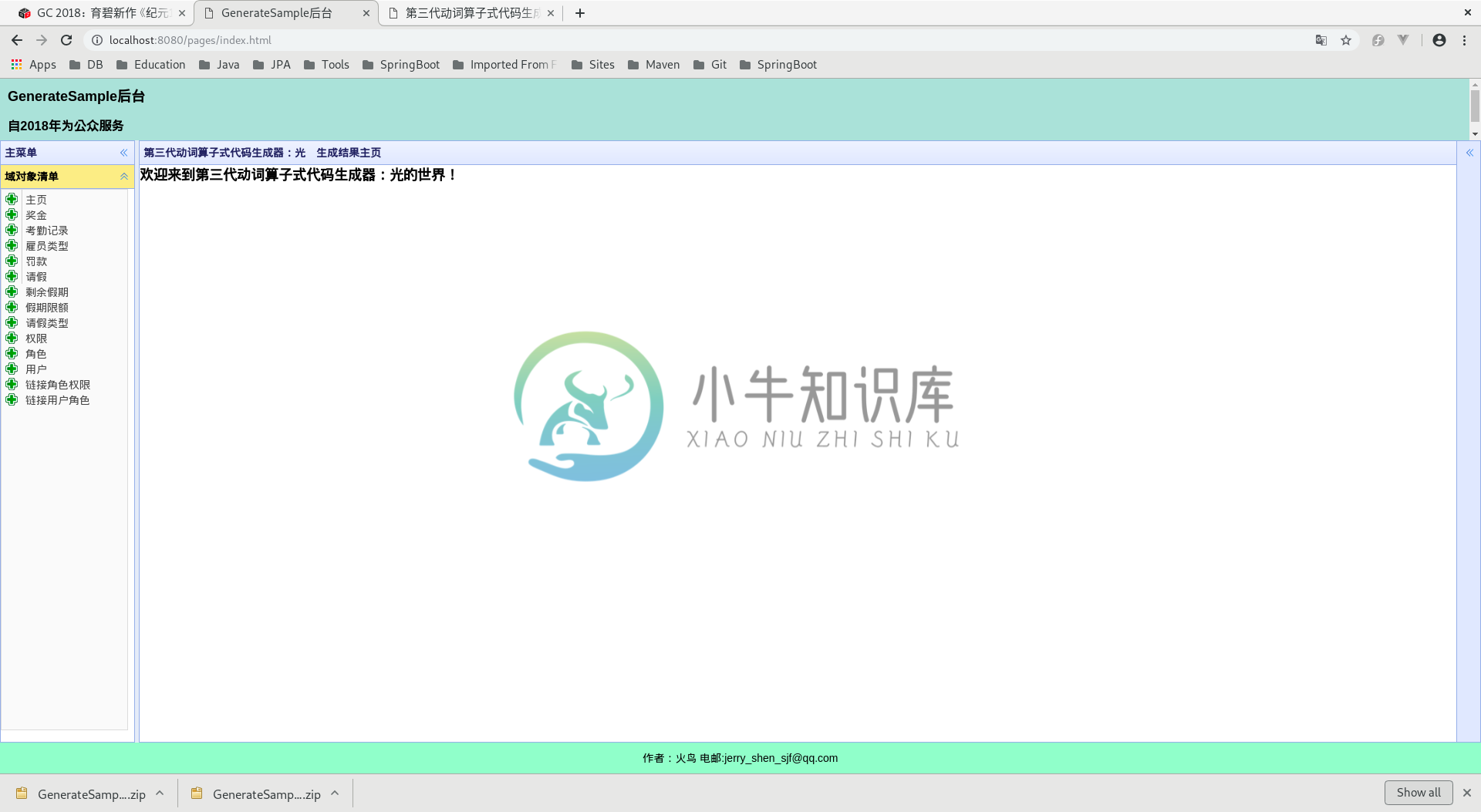Open the JPA bookmark folder
The height and width of the screenshot is (812, 1481).
pos(272,65)
